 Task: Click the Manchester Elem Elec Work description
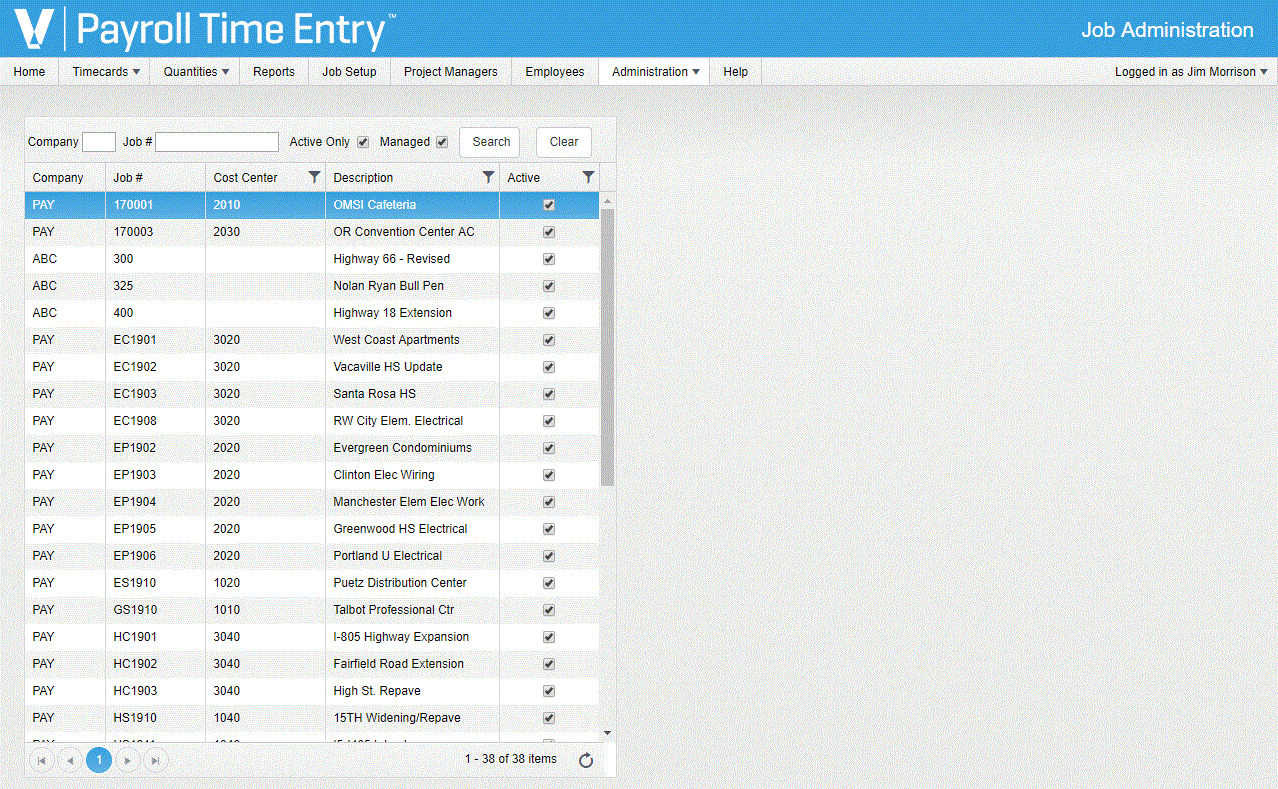409,502
